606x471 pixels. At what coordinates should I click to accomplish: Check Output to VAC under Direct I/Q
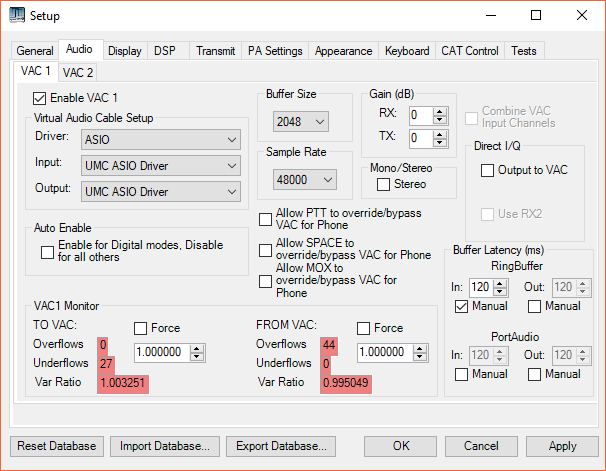pos(488,170)
